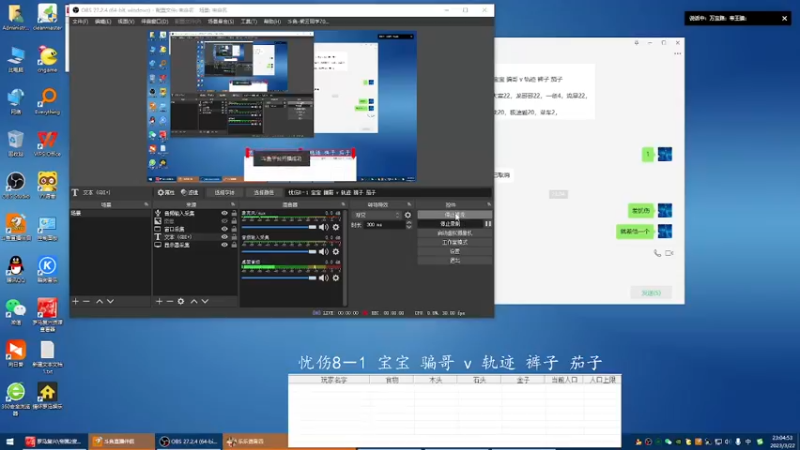Viewport: 800px width, 450px height.
Task: Adjust 麦克风/Aux volume slider
Action: point(279,227)
